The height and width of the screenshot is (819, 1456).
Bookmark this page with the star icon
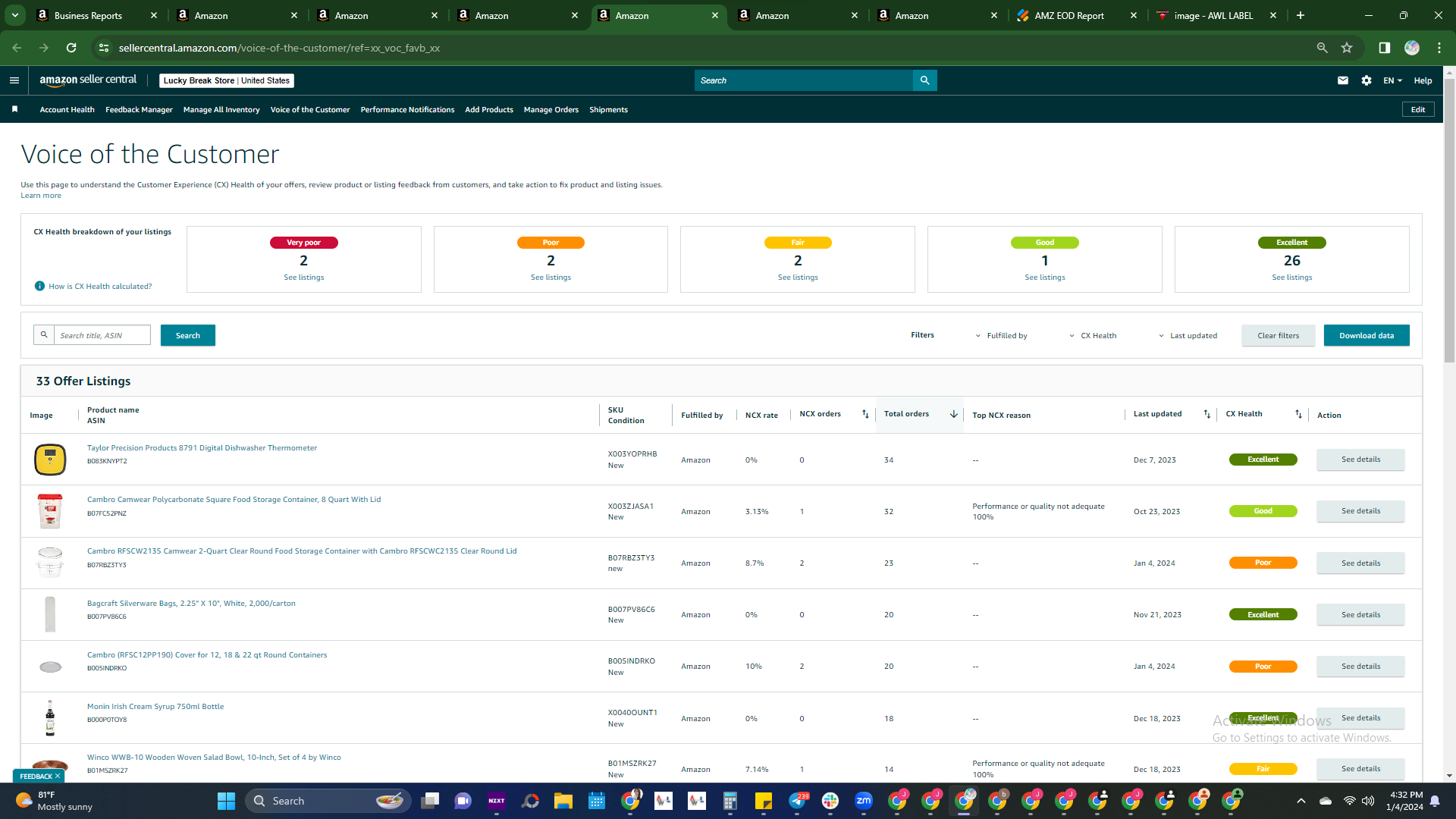coord(1347,48)
